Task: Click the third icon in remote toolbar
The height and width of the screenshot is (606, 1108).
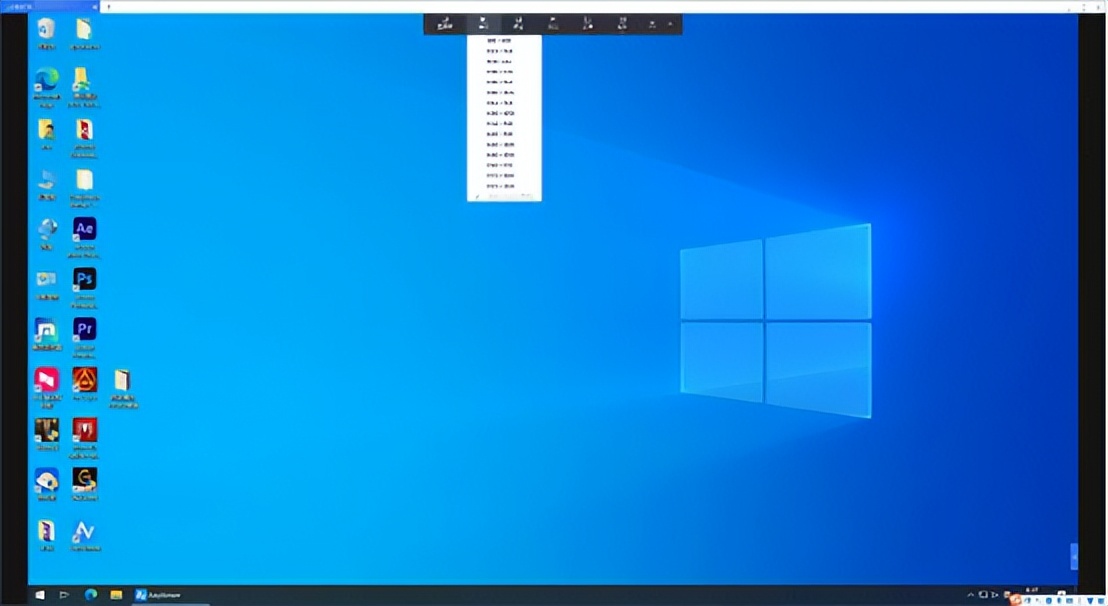Action: [517, 23]
